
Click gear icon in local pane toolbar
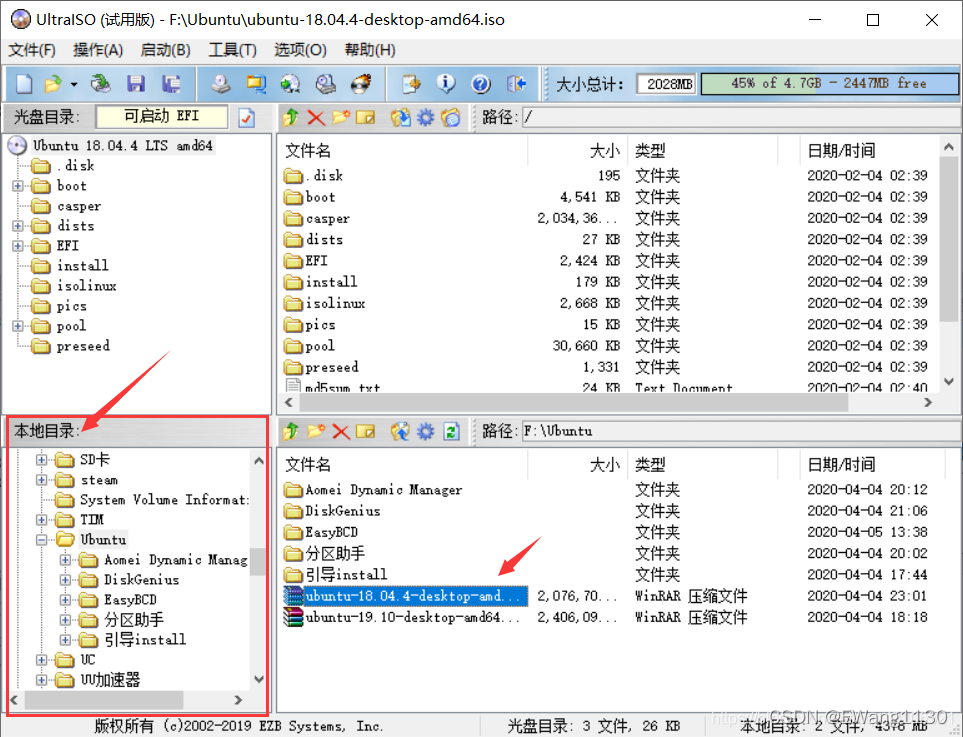(426, 431)
